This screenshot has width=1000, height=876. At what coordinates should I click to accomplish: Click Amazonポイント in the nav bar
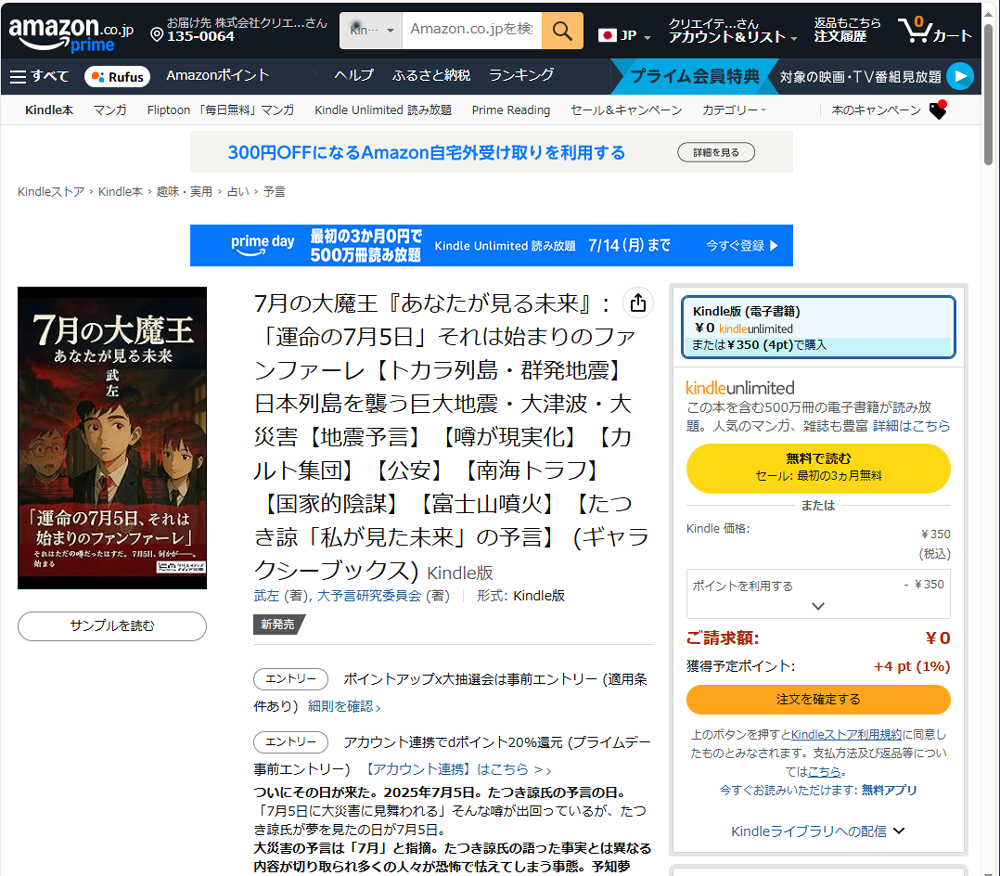217,75
